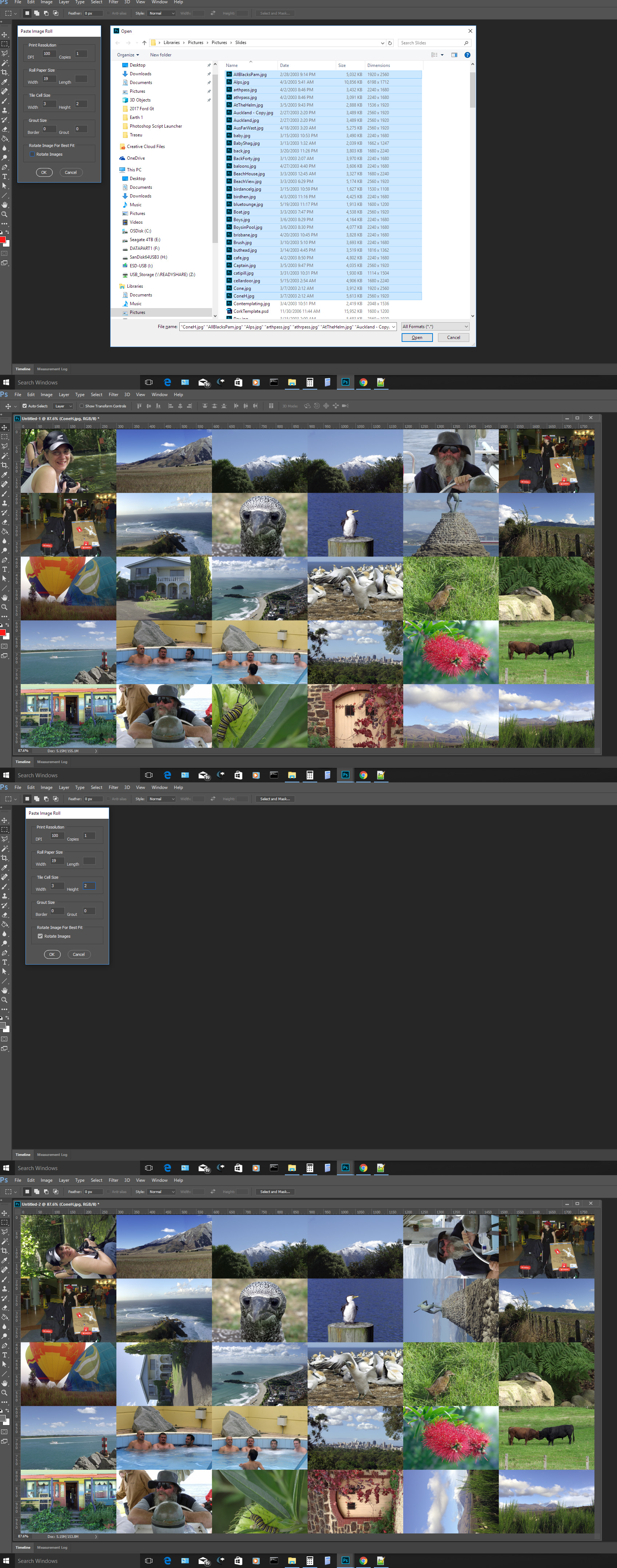617x1568 pixels.
Task: Select the Brush tool in Untitled-1 window
Action: point(5,494)
